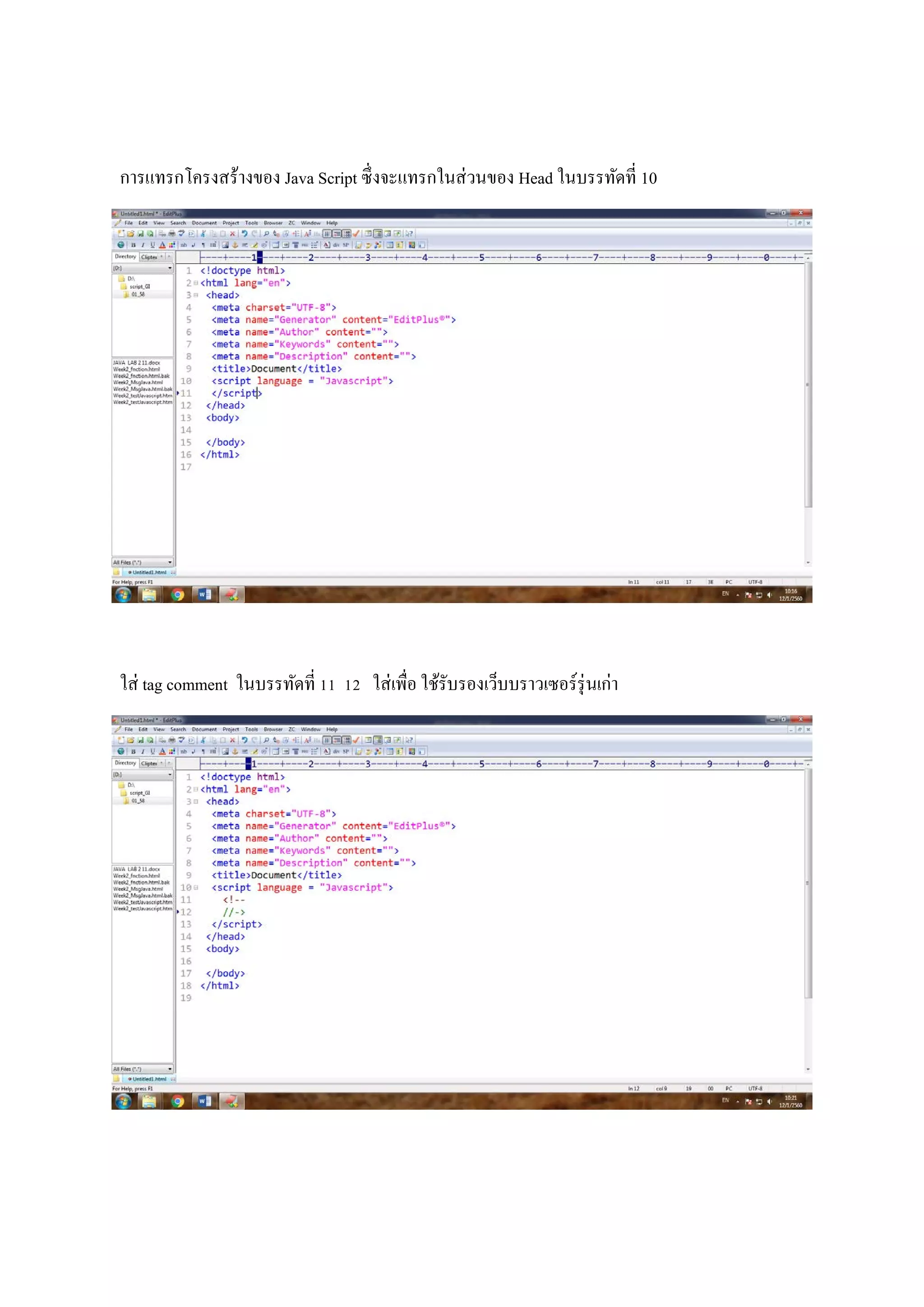Click Find magnifier icon in second EditPlus screenshot

pyautogui.click(x=266, y=740)
